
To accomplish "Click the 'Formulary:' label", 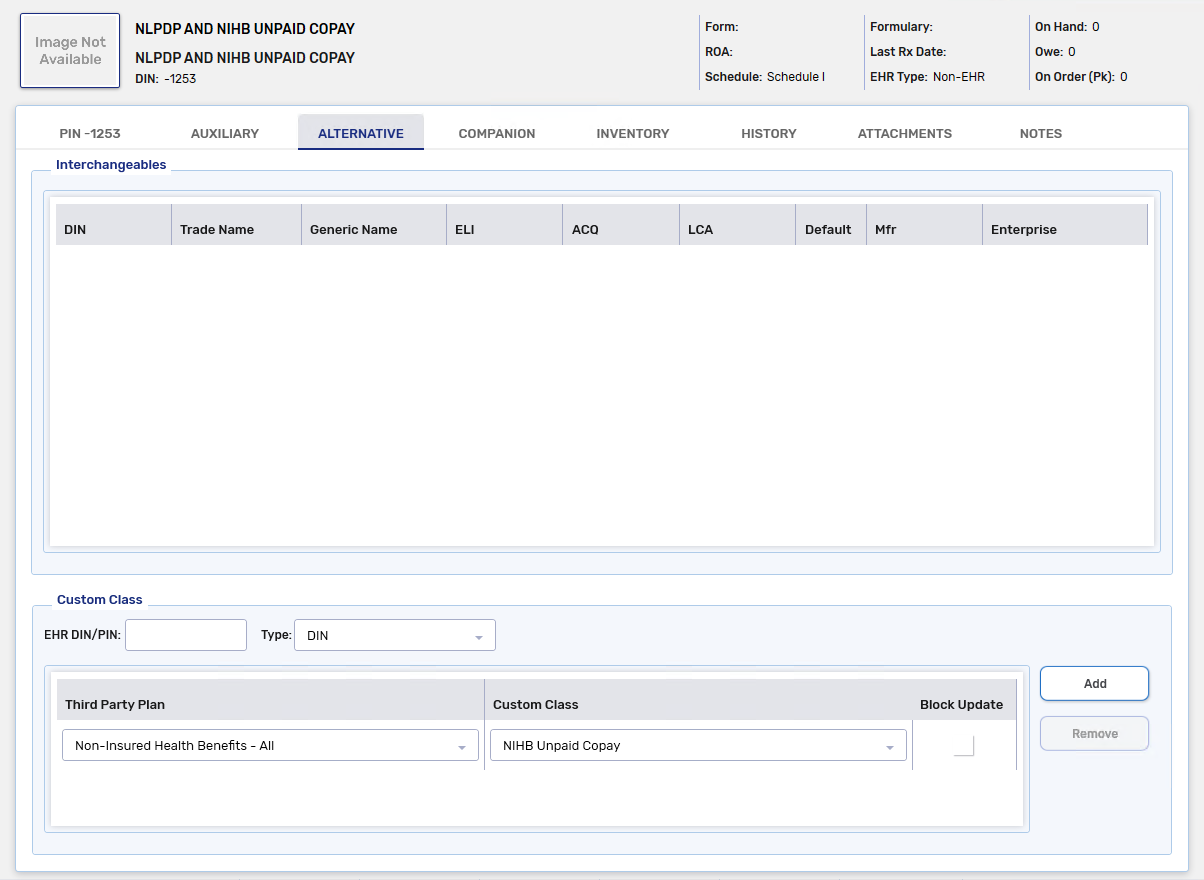I will 901,27.
